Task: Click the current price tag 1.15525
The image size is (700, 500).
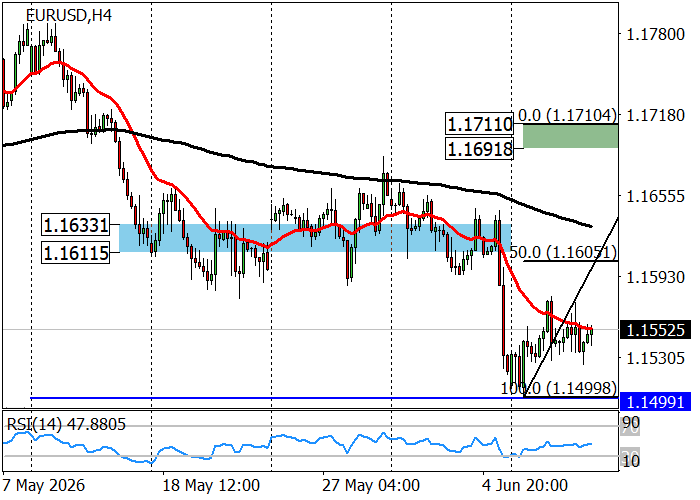Action: 655,330
